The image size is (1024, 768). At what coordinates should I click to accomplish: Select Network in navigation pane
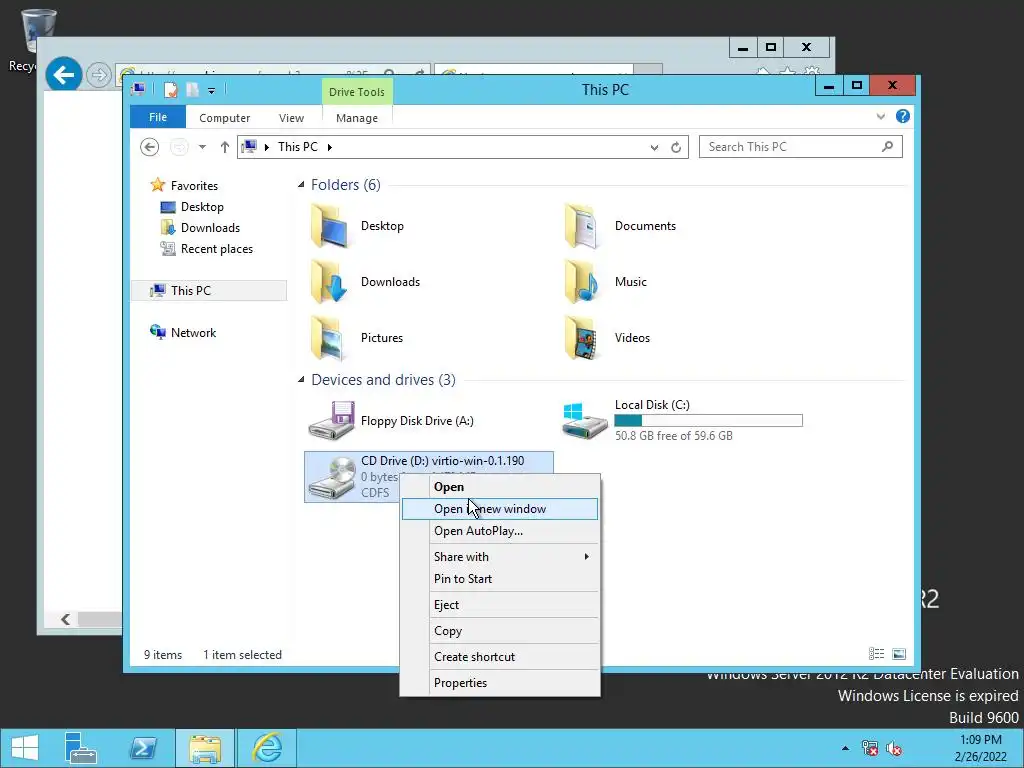click(x=193, y=332)
